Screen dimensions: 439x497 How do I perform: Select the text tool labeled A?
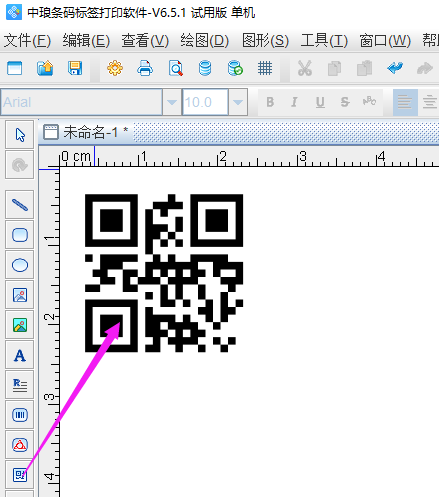pos(20,355)
